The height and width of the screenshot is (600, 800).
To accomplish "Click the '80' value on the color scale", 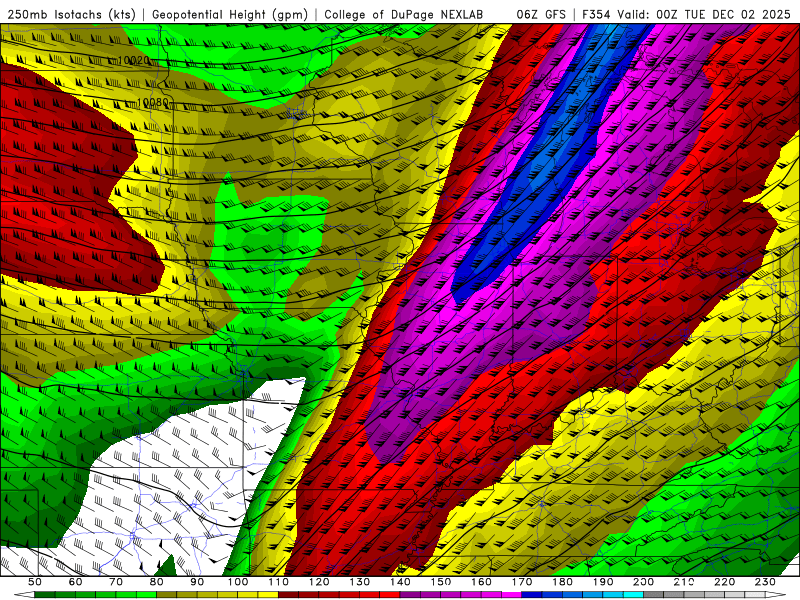I will (157, 582).
